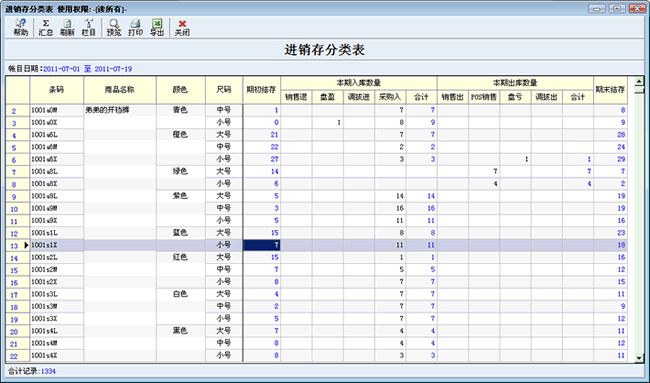Click the 打印 print icon
The height and width of the screenshot is (383, 650).
(136, 27)
